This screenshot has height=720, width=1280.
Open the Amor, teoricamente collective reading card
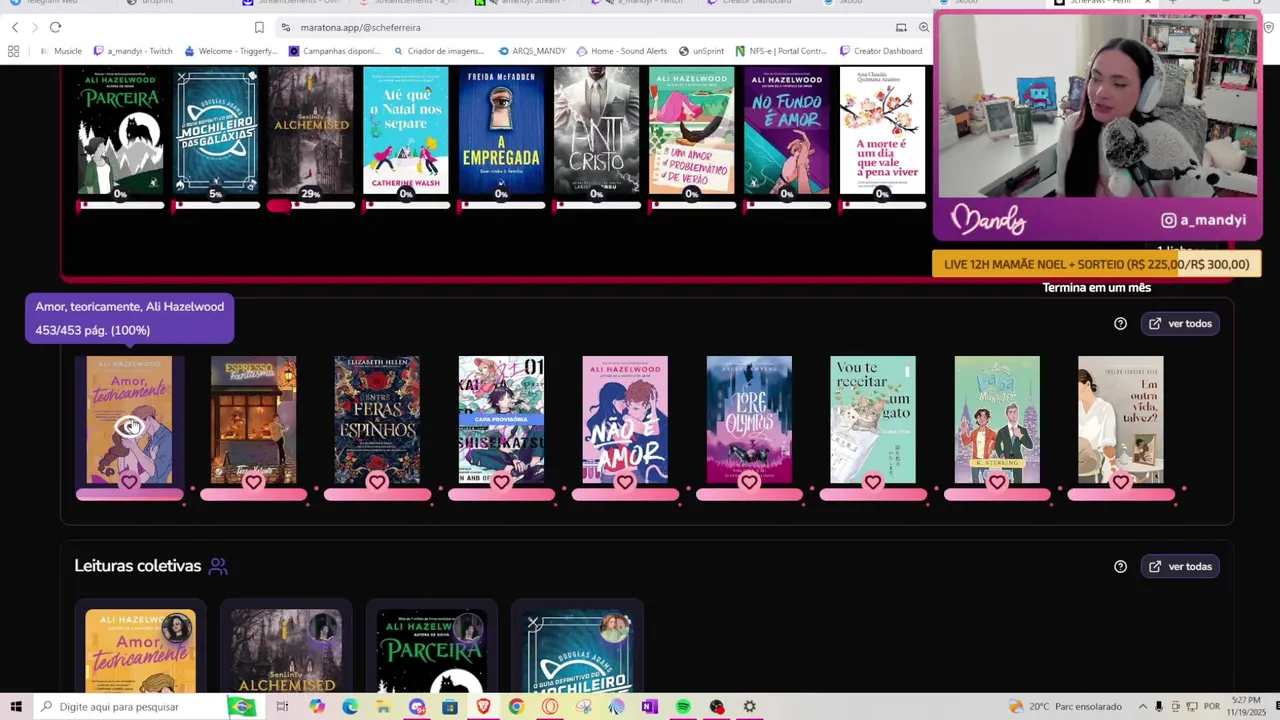(140, 647)
